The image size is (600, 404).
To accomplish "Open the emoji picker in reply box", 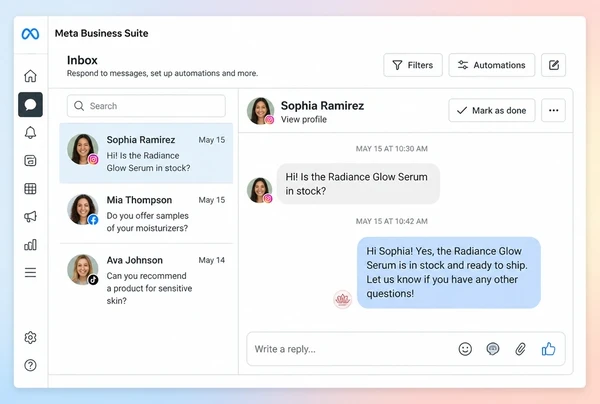I will click(x=465, y=349).
